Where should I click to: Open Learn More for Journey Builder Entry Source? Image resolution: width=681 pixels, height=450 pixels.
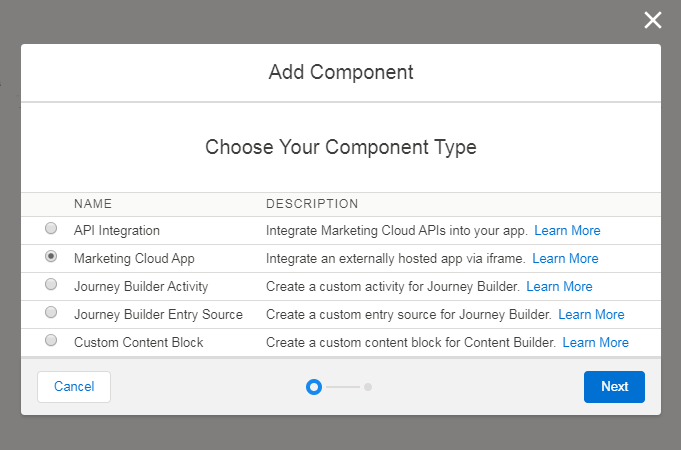(591, 315)
